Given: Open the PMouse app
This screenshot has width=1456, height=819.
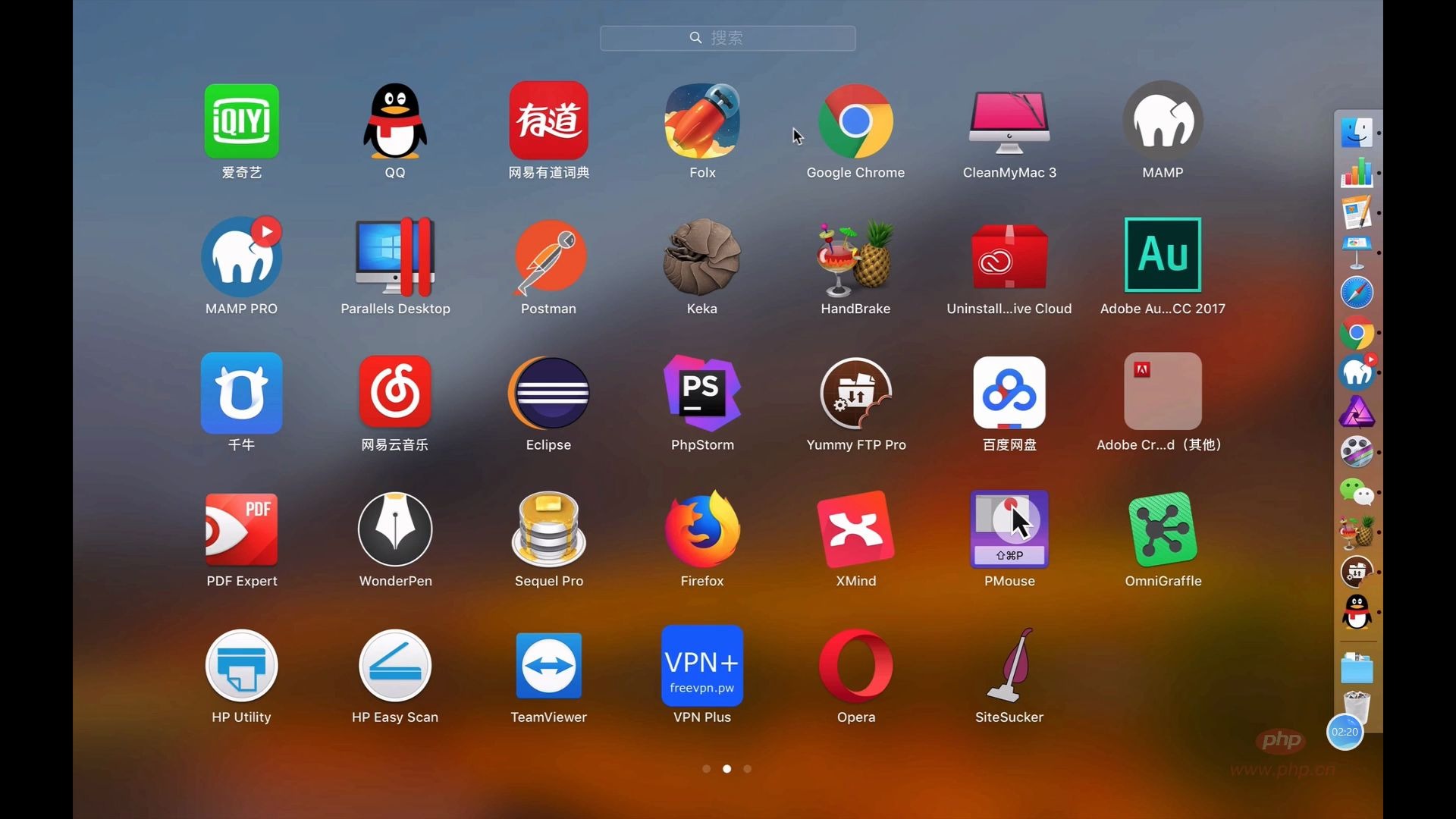Looking at the screenshot, I should pyautogui.click(x=1009, y=529).
